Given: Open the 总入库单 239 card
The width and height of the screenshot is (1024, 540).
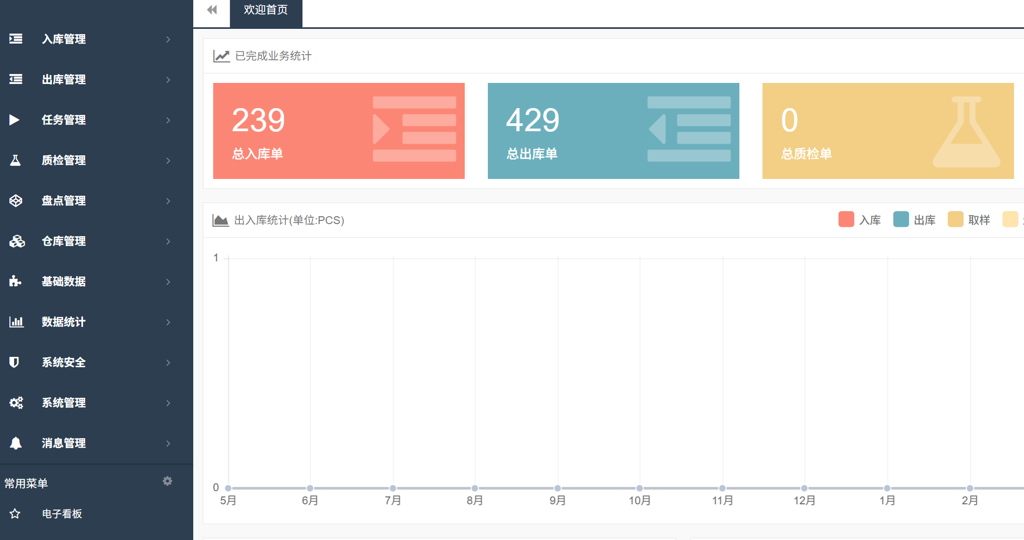Looking at the screenshot, I should 339,131.
